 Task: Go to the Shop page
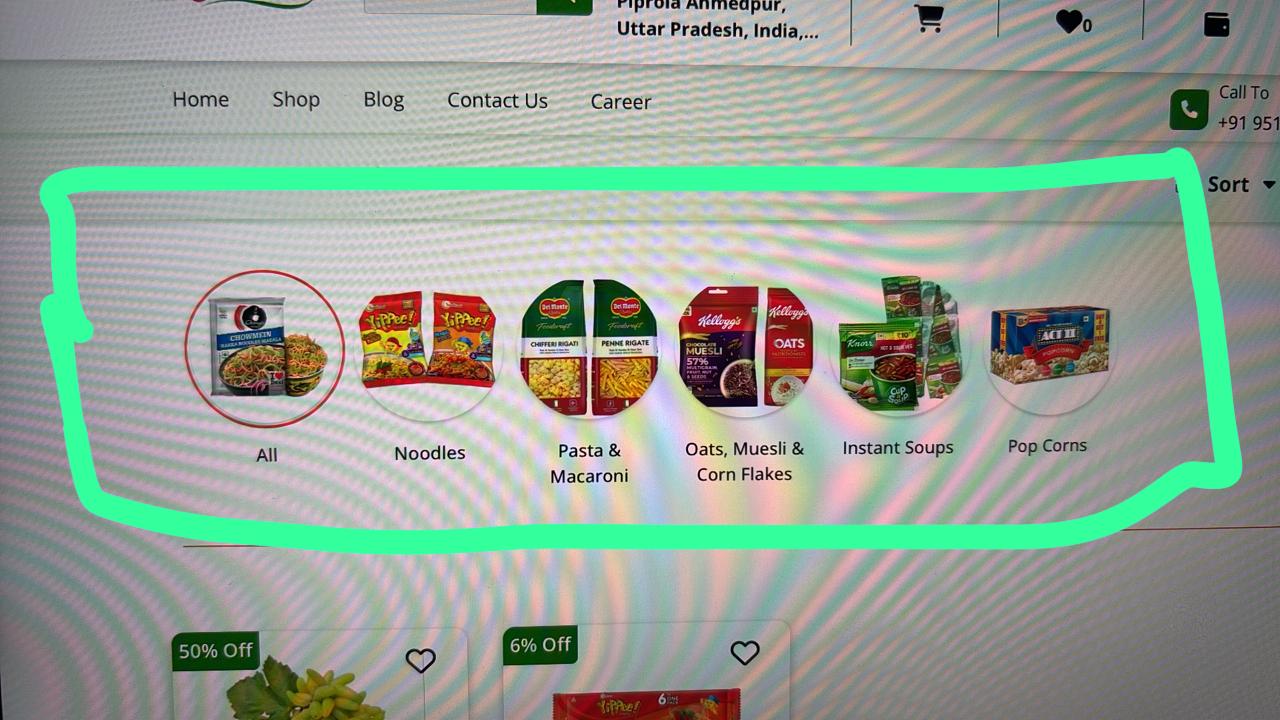point(296,99)
